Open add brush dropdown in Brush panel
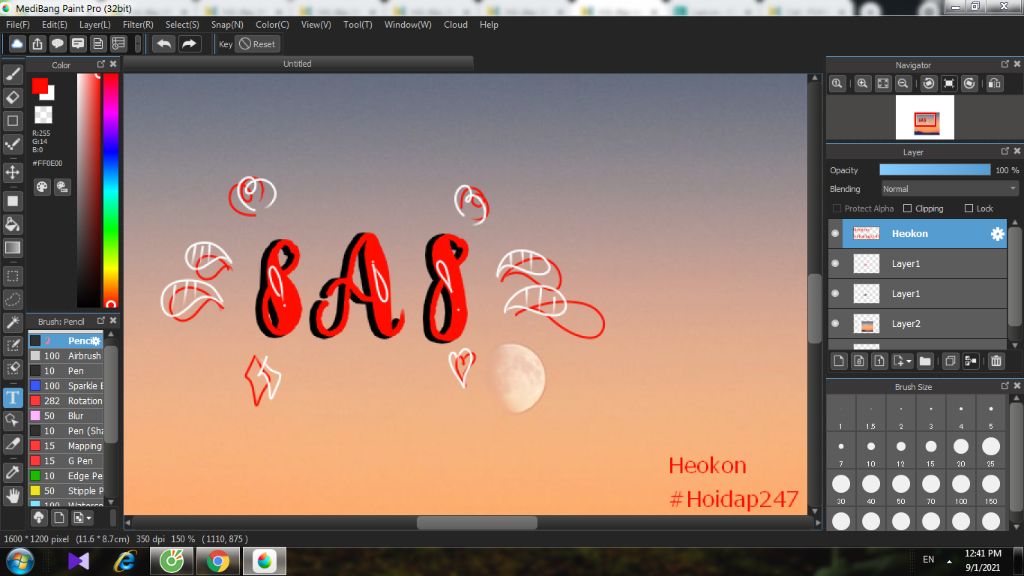The width and height of the screenshot is (1024, 576). [x=83, y=518]
